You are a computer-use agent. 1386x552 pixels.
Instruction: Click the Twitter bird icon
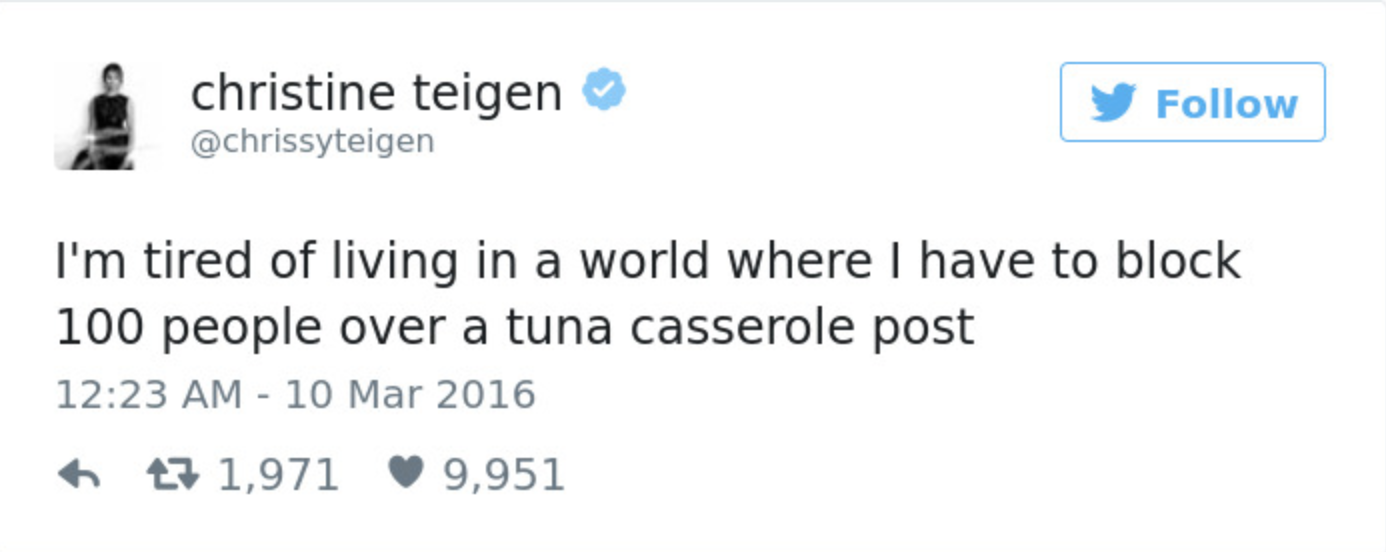pos(1113,103)
